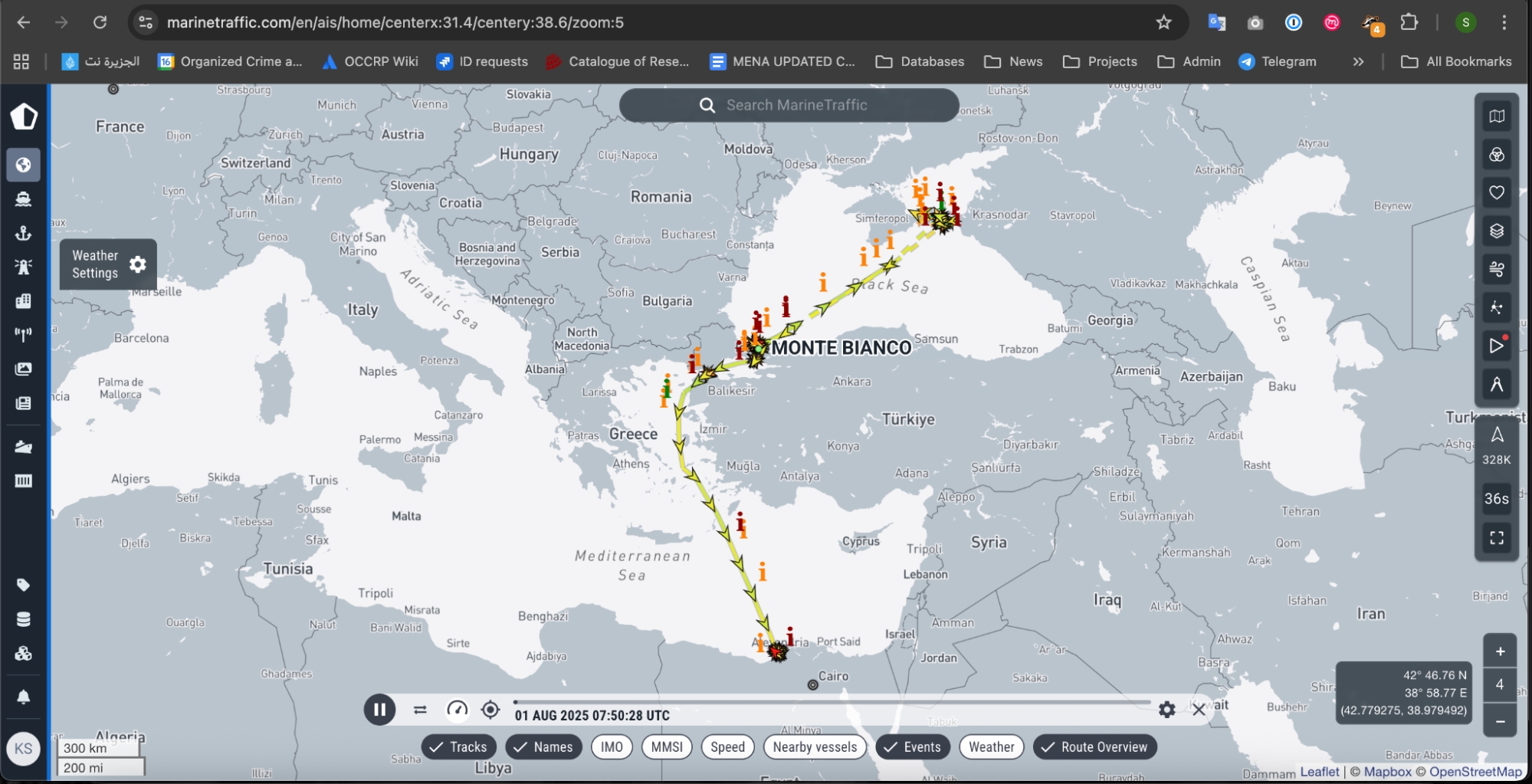This screenshot has width=1532, height=784.
Task: Expand the hidden bookmarks overflow chevron
Action: (1358, 62)
